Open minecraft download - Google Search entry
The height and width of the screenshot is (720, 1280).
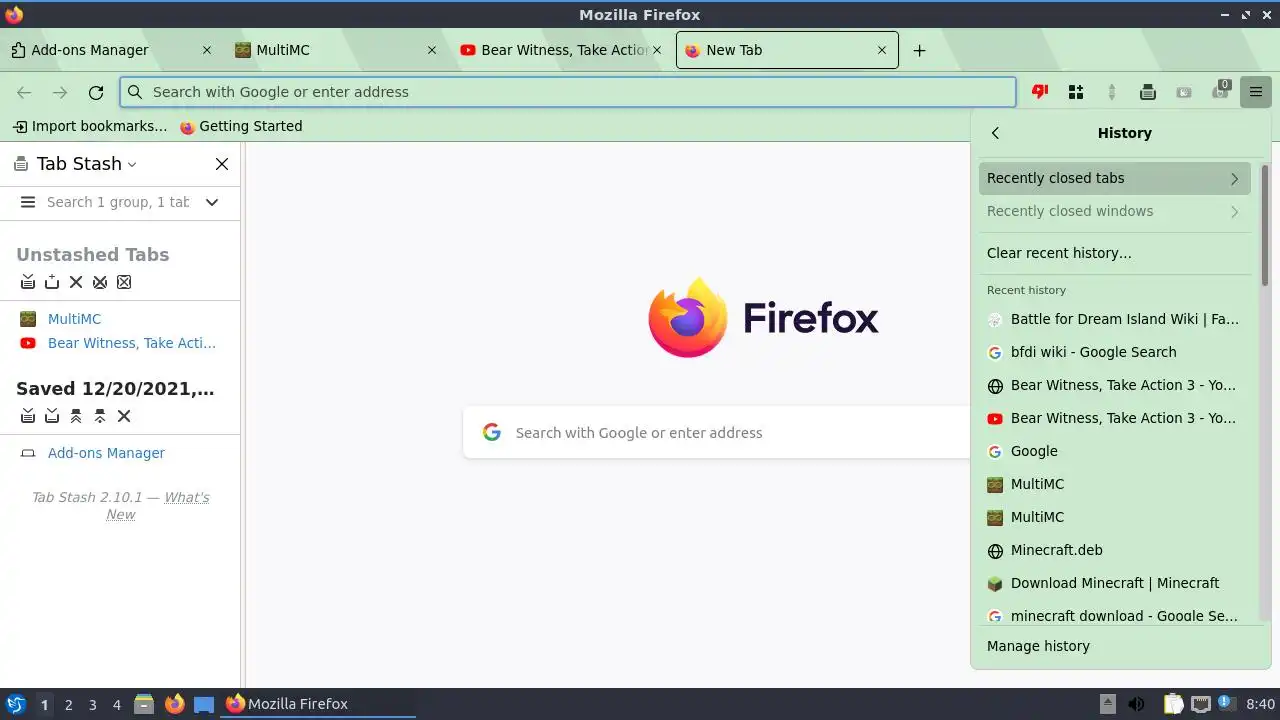[x=1114, y=615]
